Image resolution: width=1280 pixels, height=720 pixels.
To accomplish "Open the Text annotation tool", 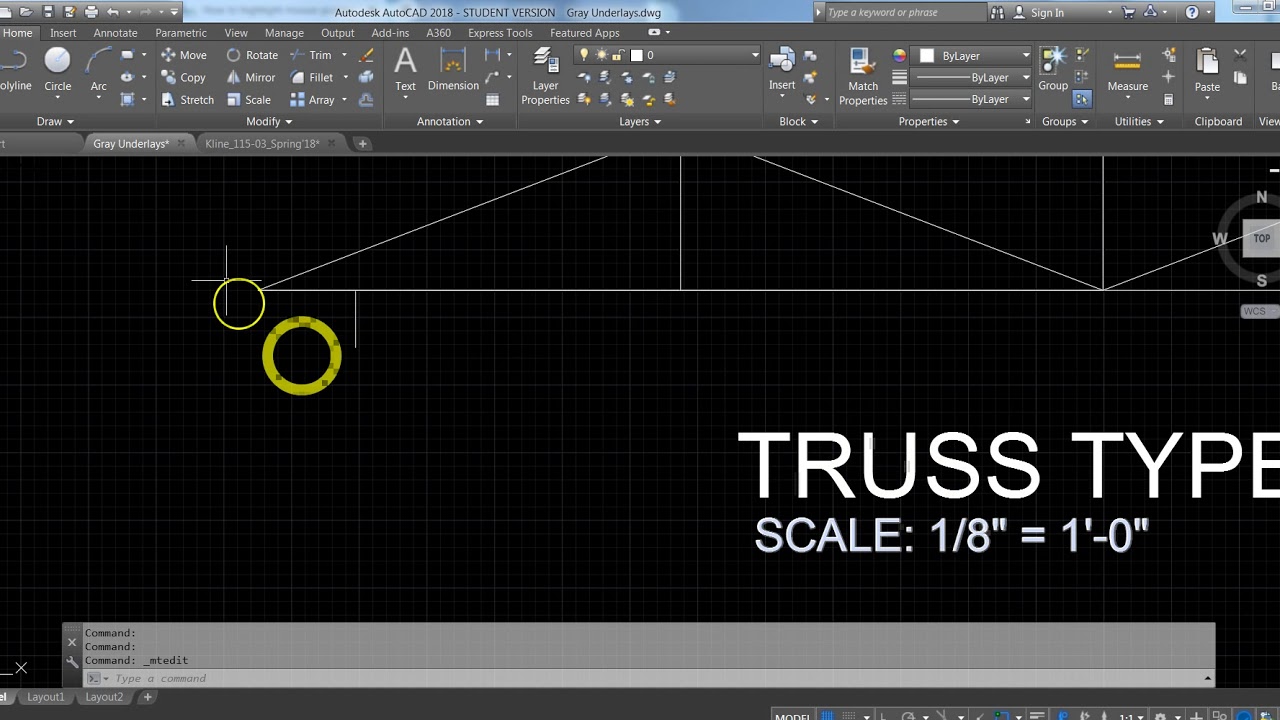I will [x=405, y=70].
